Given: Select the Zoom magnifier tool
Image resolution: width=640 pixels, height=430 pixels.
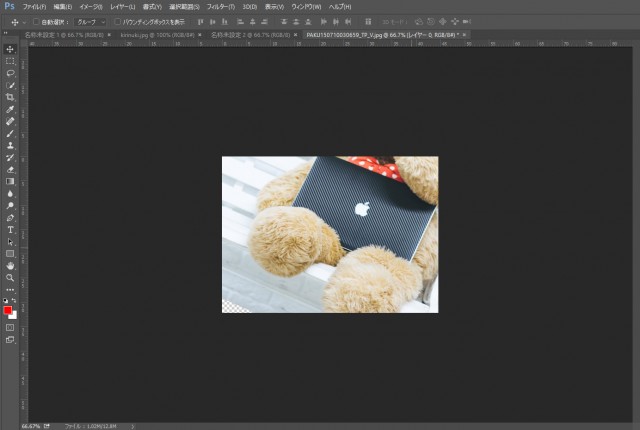Looking at the screenshot, I should pyautogui.click(x=10, y=277).
